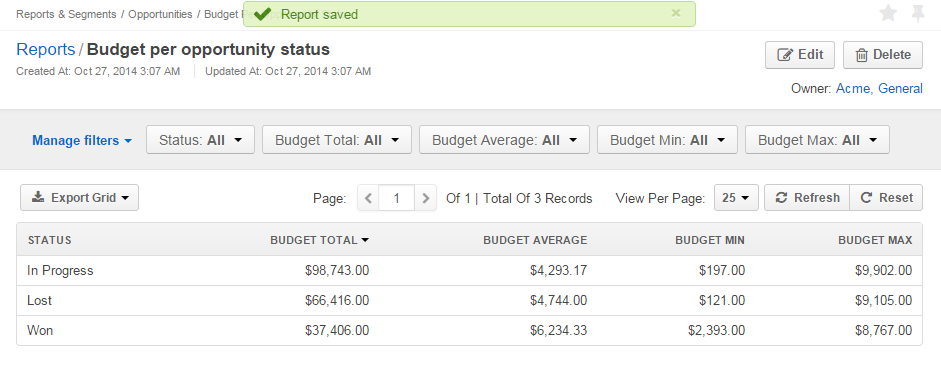Change View Per Page value 25
The image size is (941, 367).
[736, 198]
